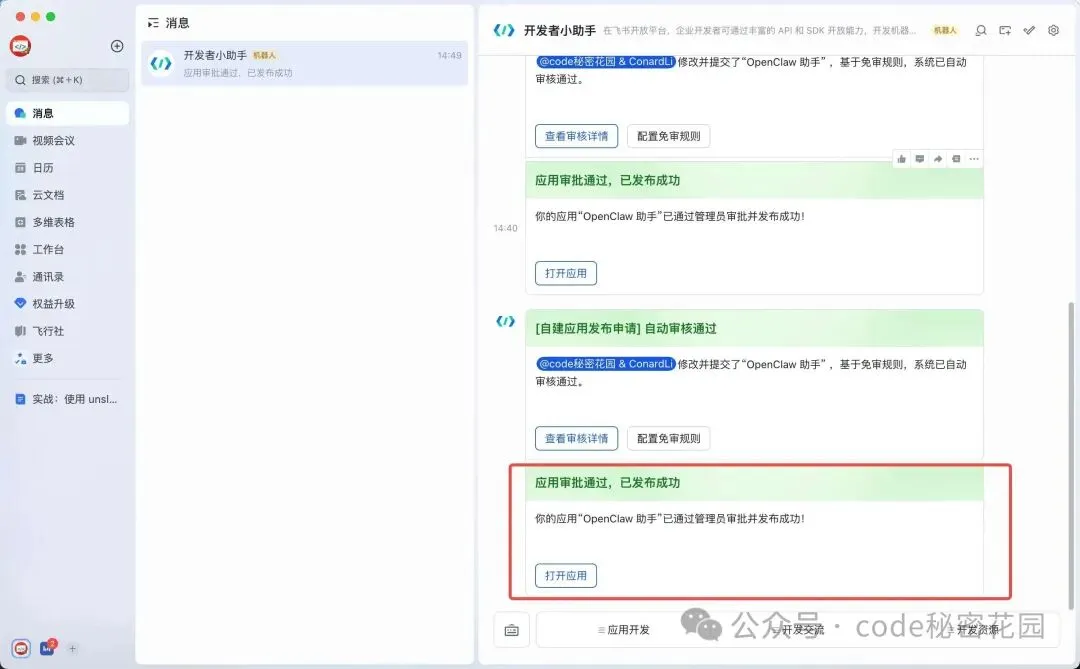
Task: Open 日历 calendar in the sidebar
Action: click(x=68, y=167)
